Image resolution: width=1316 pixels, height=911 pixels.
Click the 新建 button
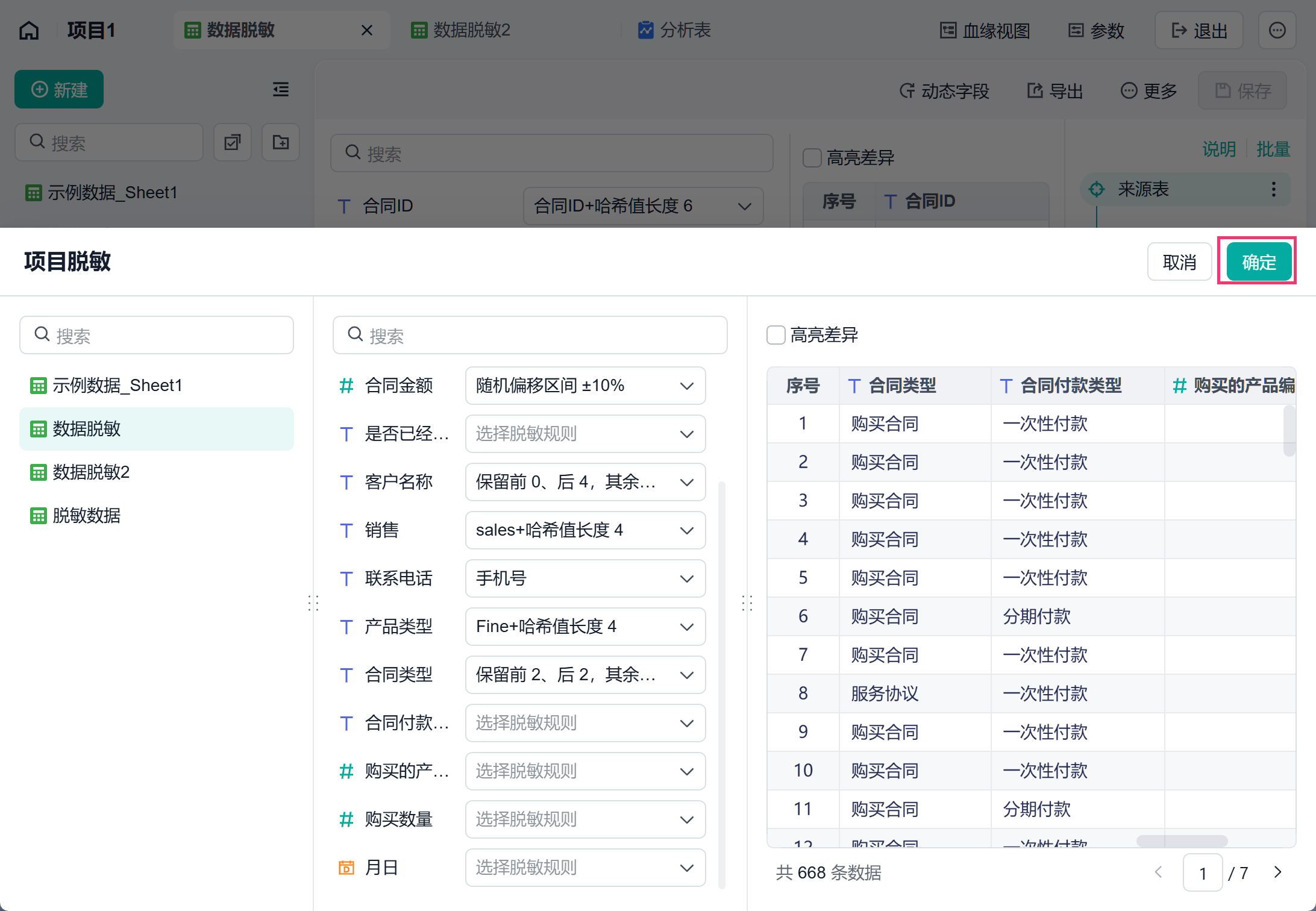click(x=59, y=90)
